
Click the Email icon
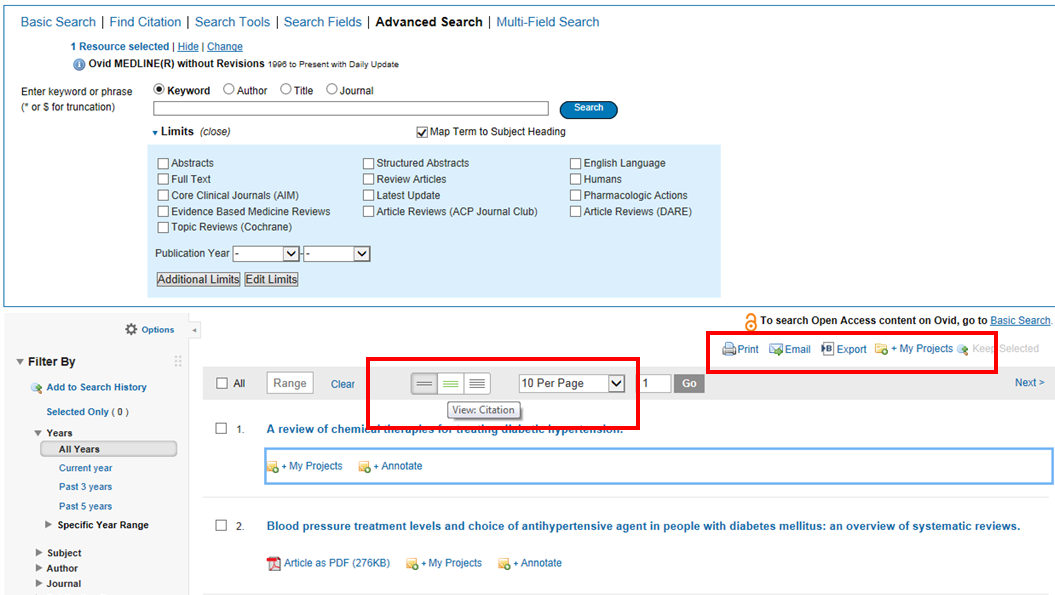[776, 349]
